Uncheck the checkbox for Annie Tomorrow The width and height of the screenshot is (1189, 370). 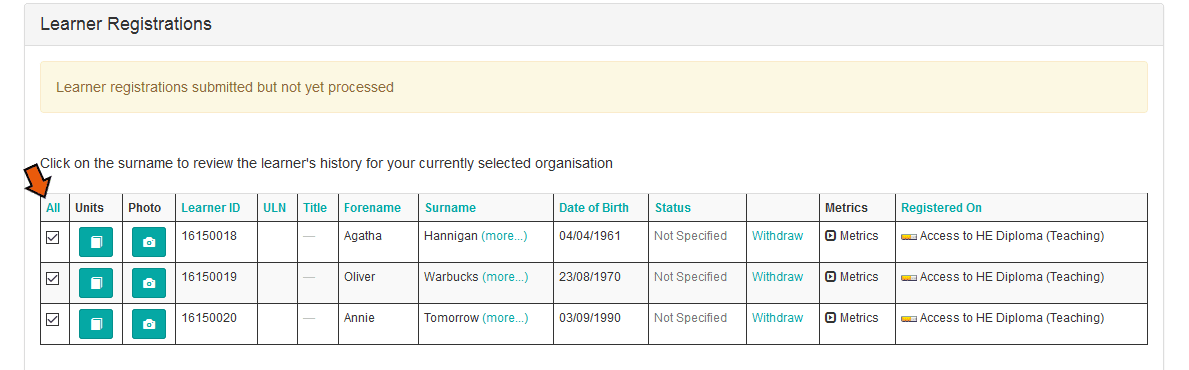[52, 319]
